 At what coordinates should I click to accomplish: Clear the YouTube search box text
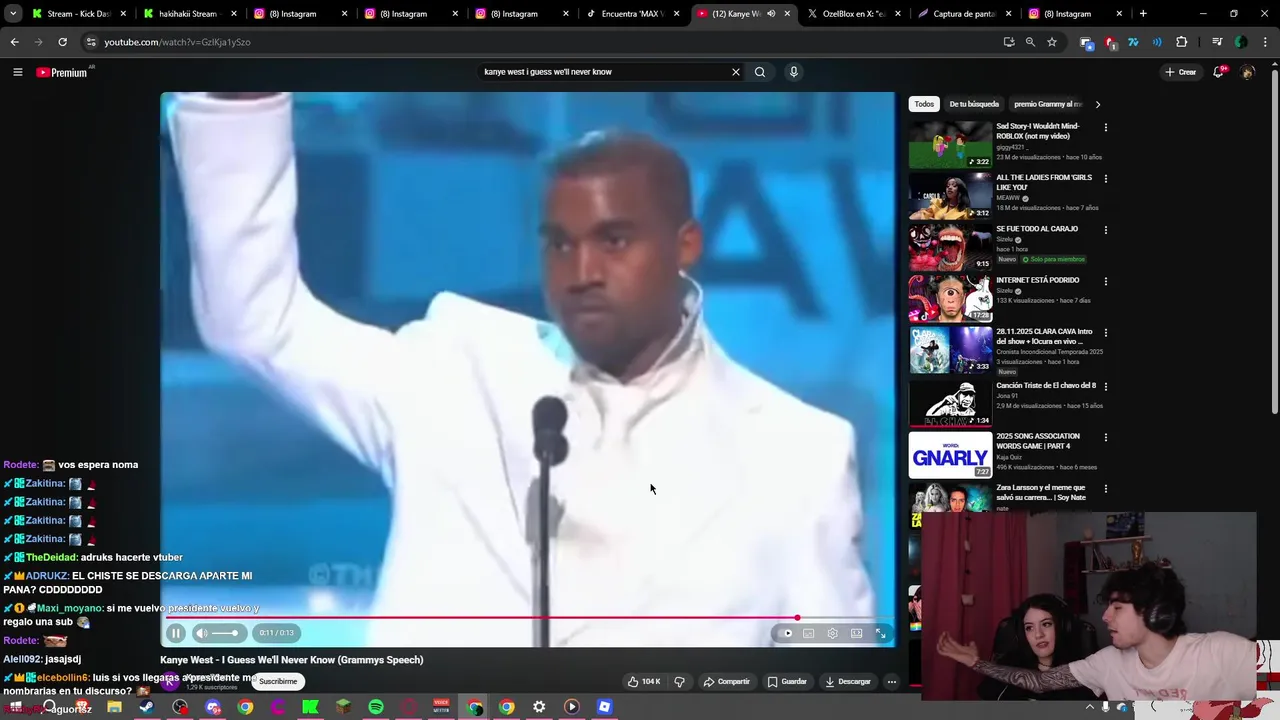click(x=736, y=72)
